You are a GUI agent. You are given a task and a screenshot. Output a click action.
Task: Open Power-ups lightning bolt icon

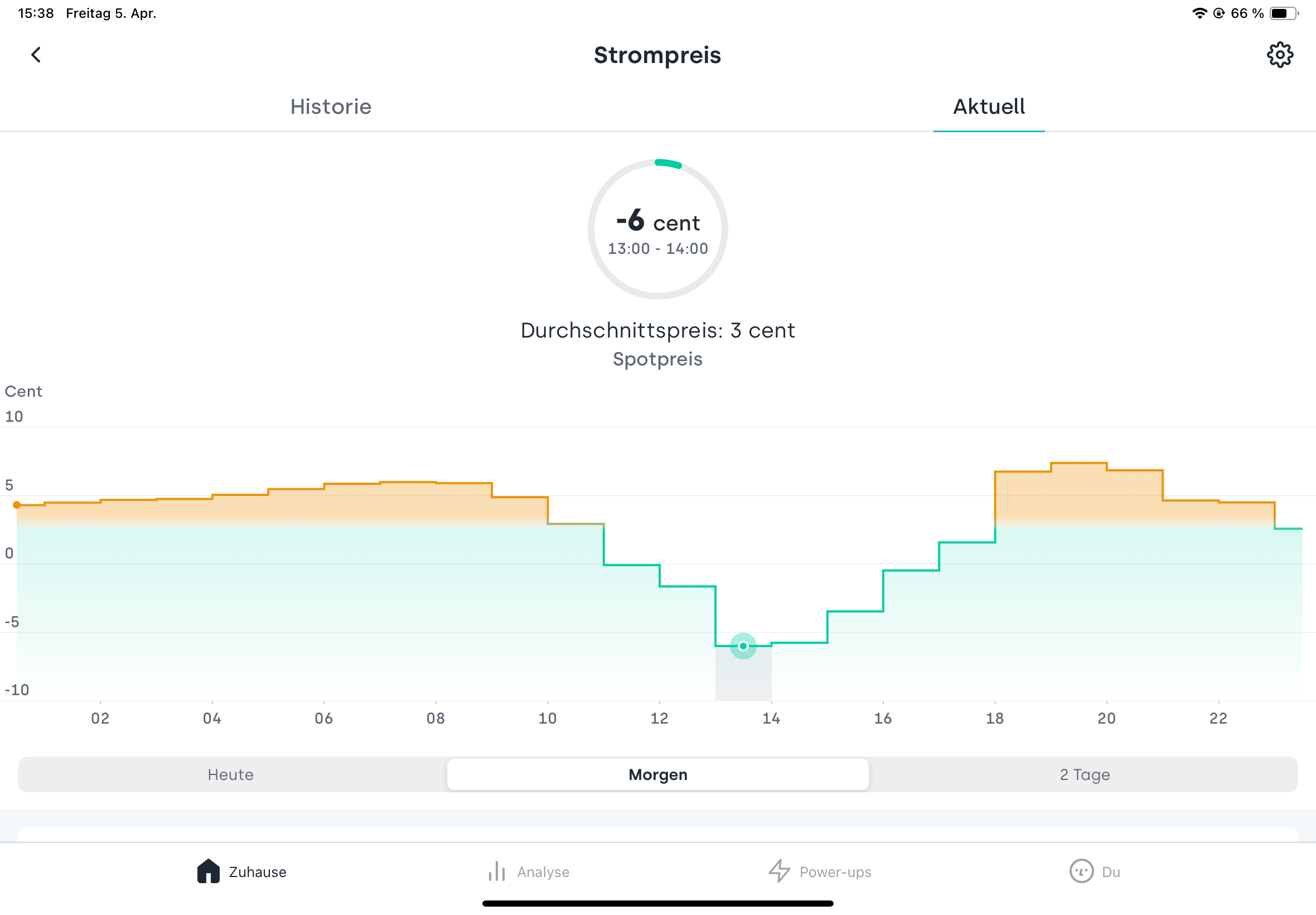coord(779,871)
